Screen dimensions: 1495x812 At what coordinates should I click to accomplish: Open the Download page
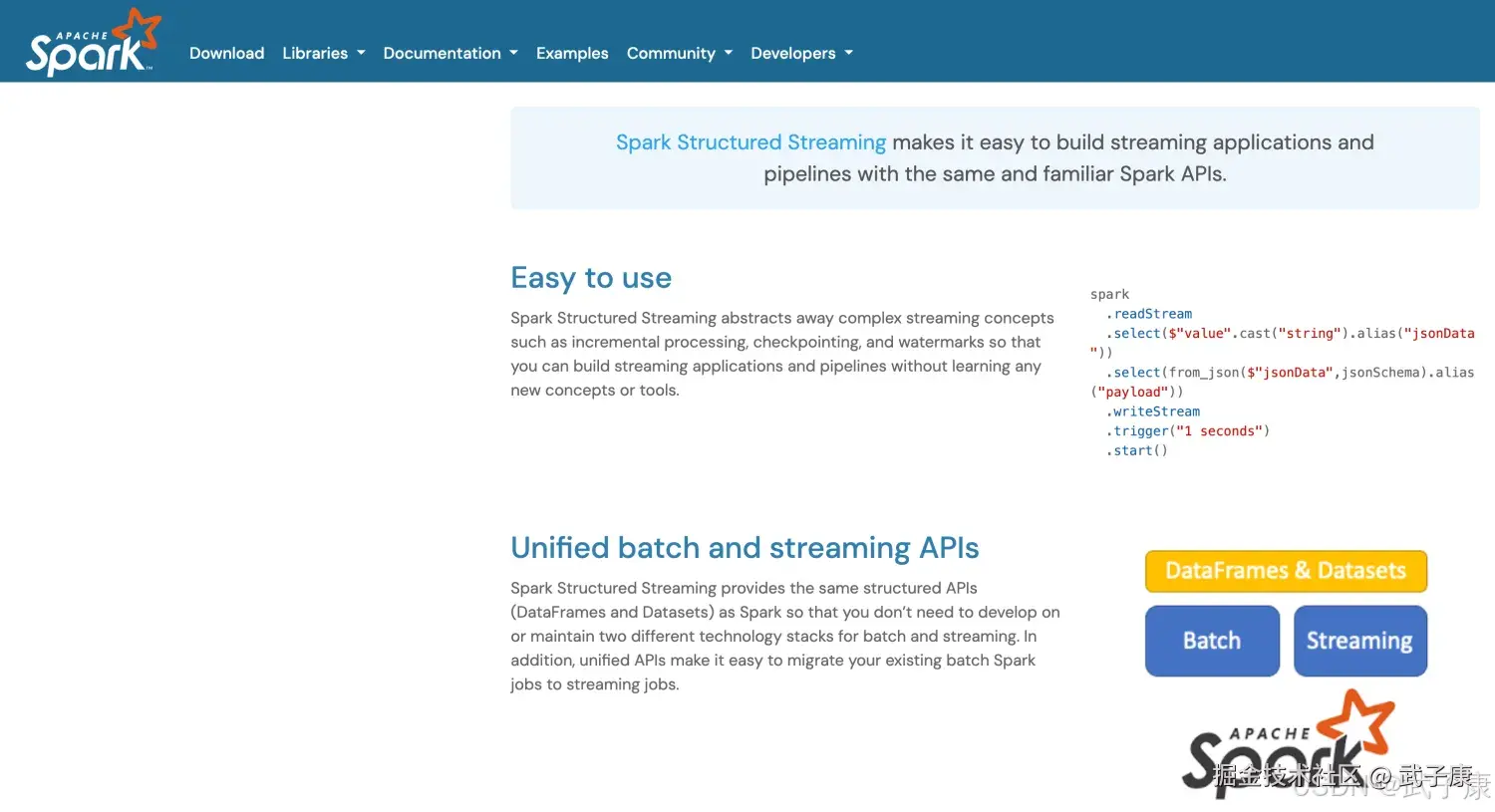coord(226,53)
